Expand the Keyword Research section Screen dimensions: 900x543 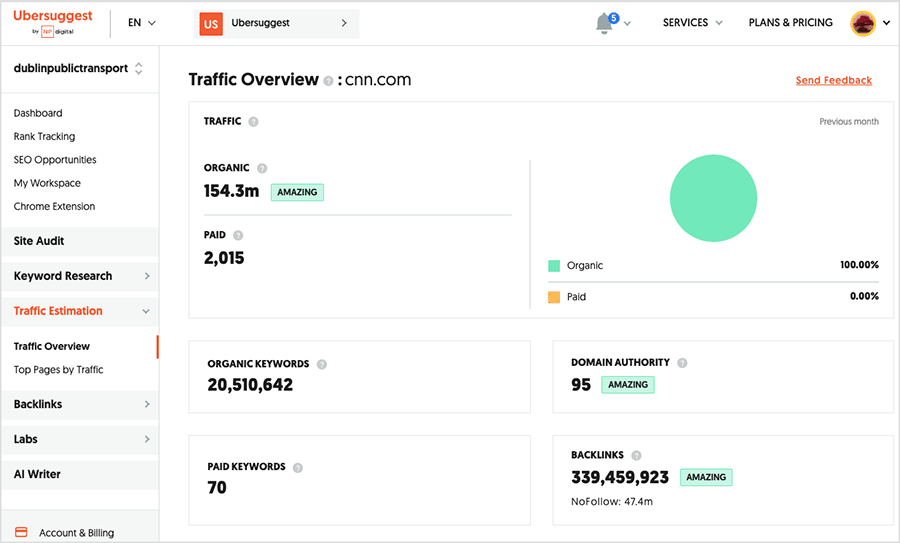80,276
